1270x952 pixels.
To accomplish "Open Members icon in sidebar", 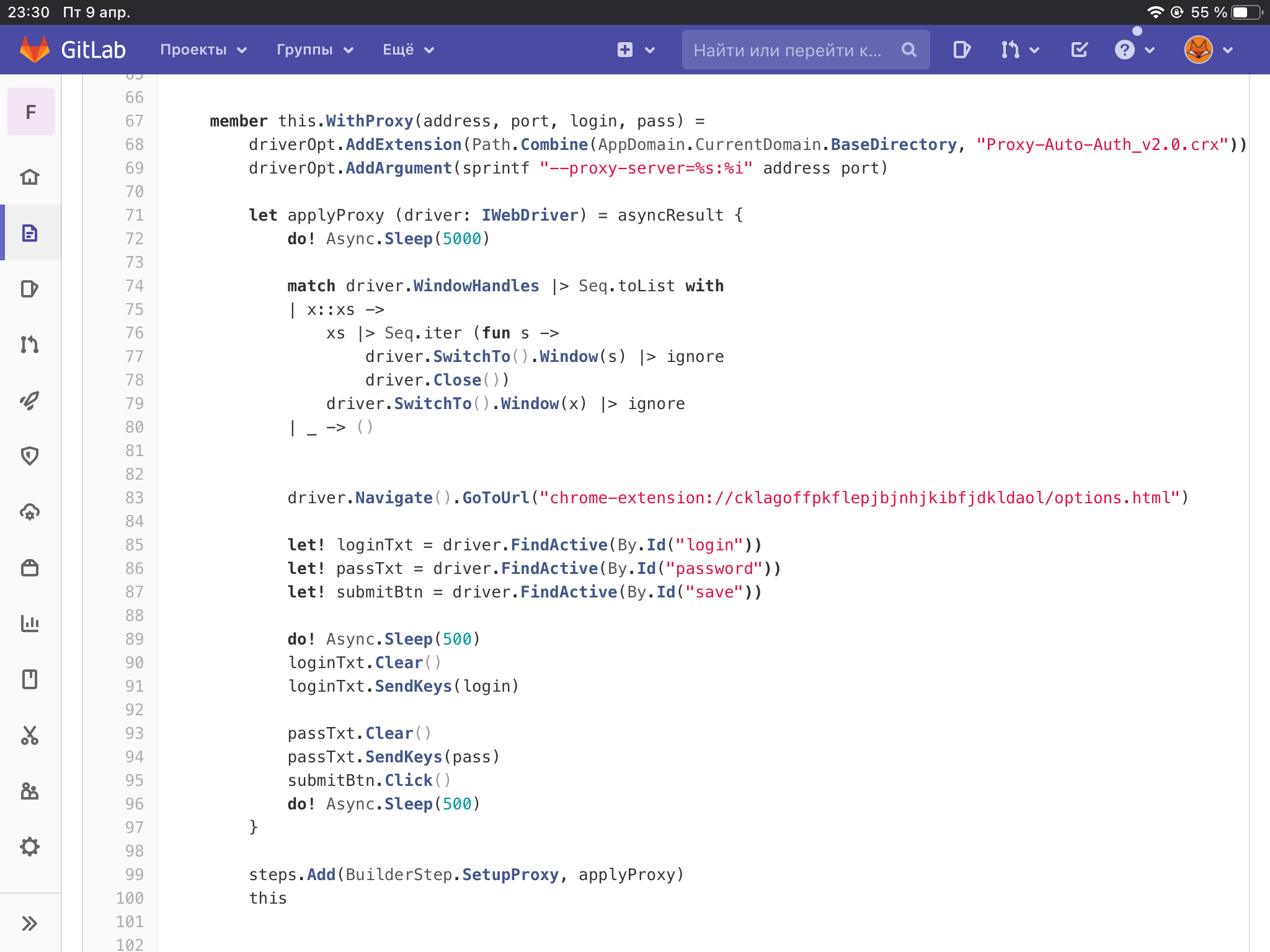I will (30, 791).
